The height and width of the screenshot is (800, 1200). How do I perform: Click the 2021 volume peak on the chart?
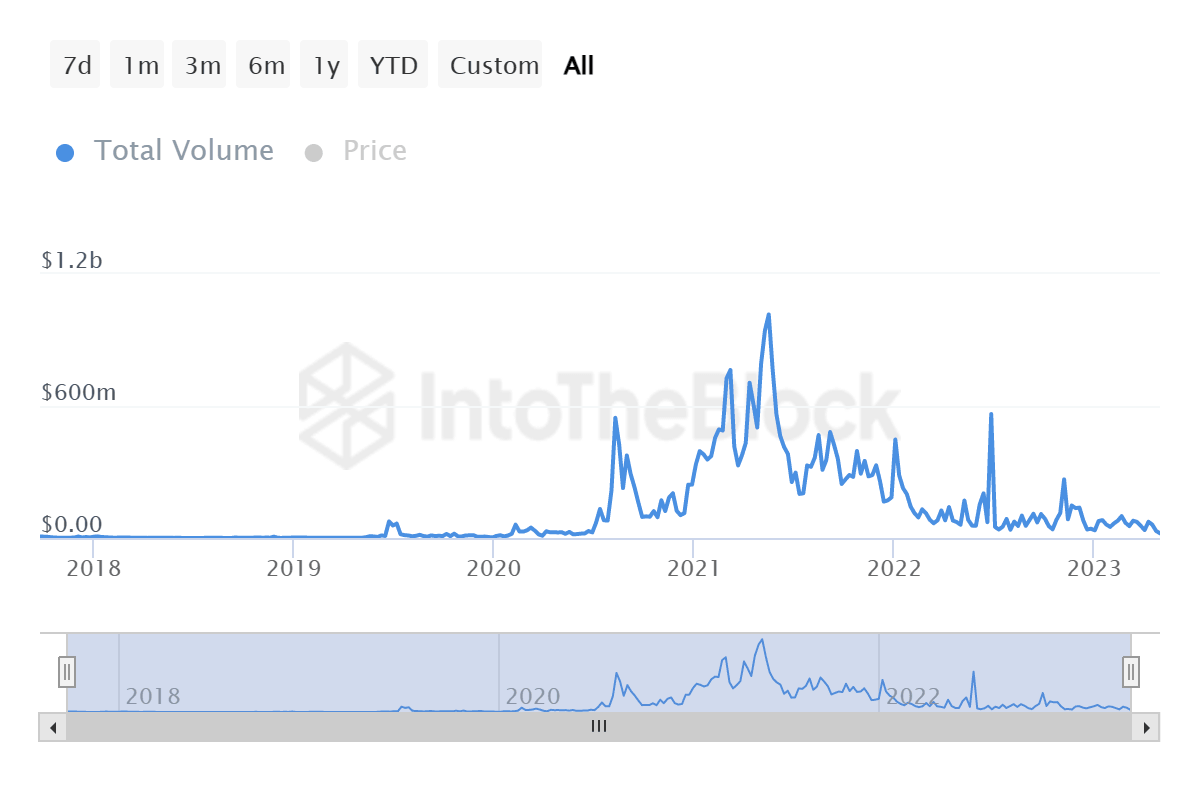click(767, 315)
